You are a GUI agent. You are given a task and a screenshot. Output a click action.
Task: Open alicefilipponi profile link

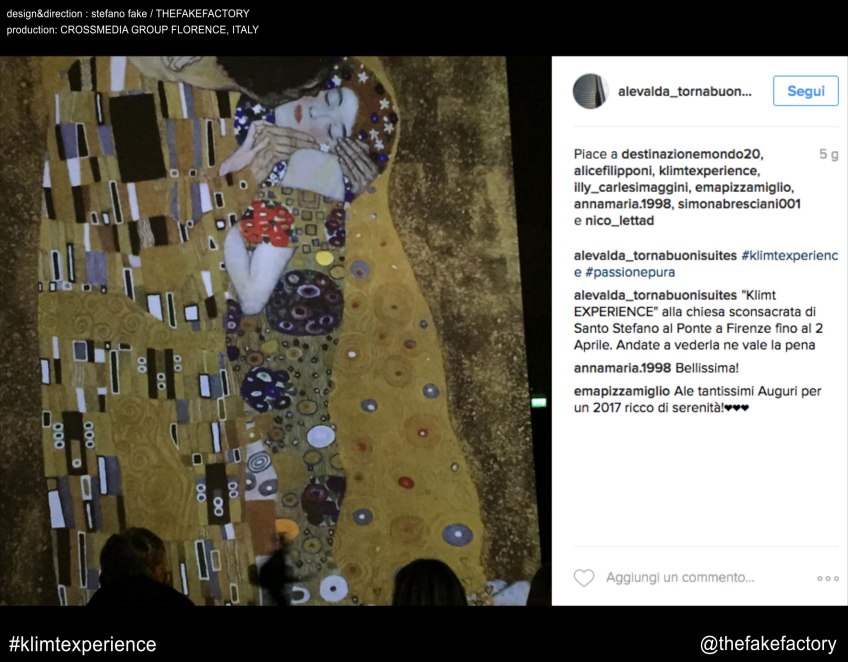pyautogui.click(x=613, y=171)
